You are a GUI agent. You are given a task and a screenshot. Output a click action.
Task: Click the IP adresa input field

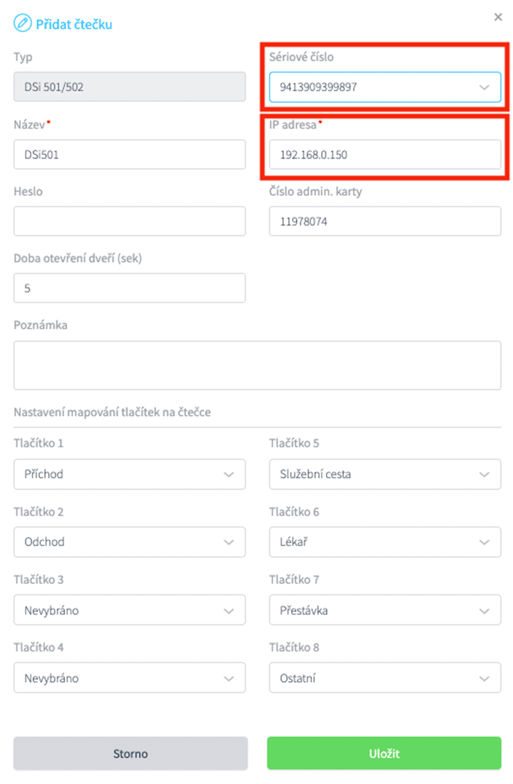(x=384, y=154)
